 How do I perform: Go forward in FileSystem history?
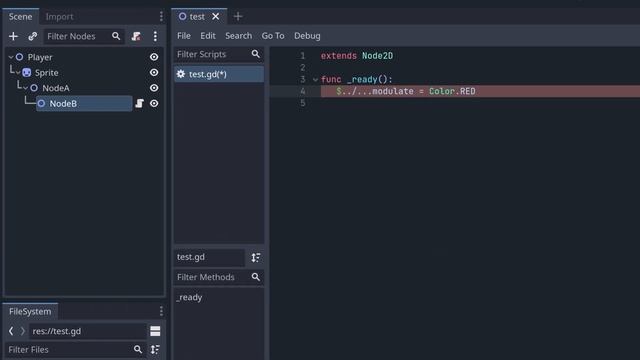point(23,331)
